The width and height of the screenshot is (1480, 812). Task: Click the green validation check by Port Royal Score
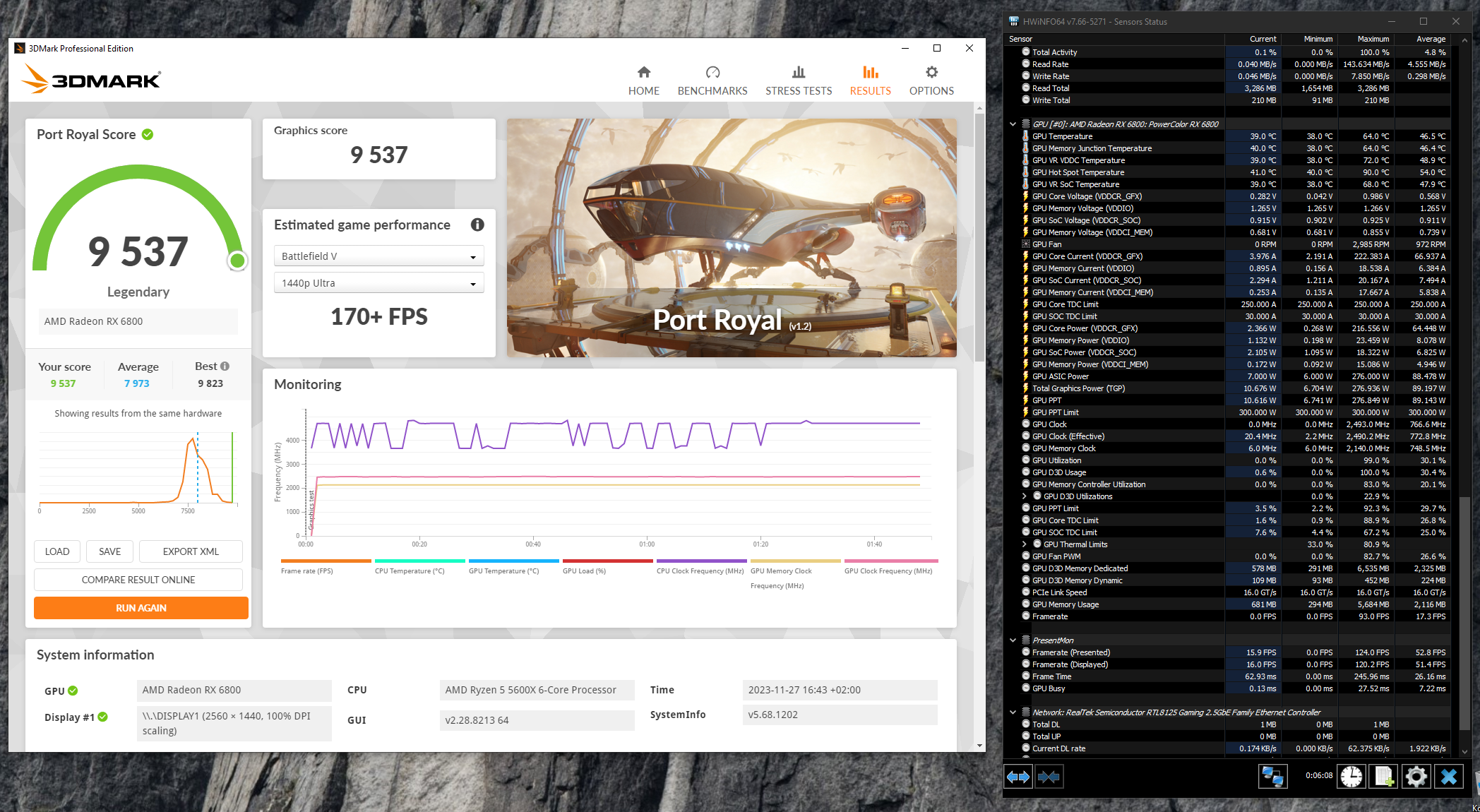pyautogui.click(x=148, y=134)
